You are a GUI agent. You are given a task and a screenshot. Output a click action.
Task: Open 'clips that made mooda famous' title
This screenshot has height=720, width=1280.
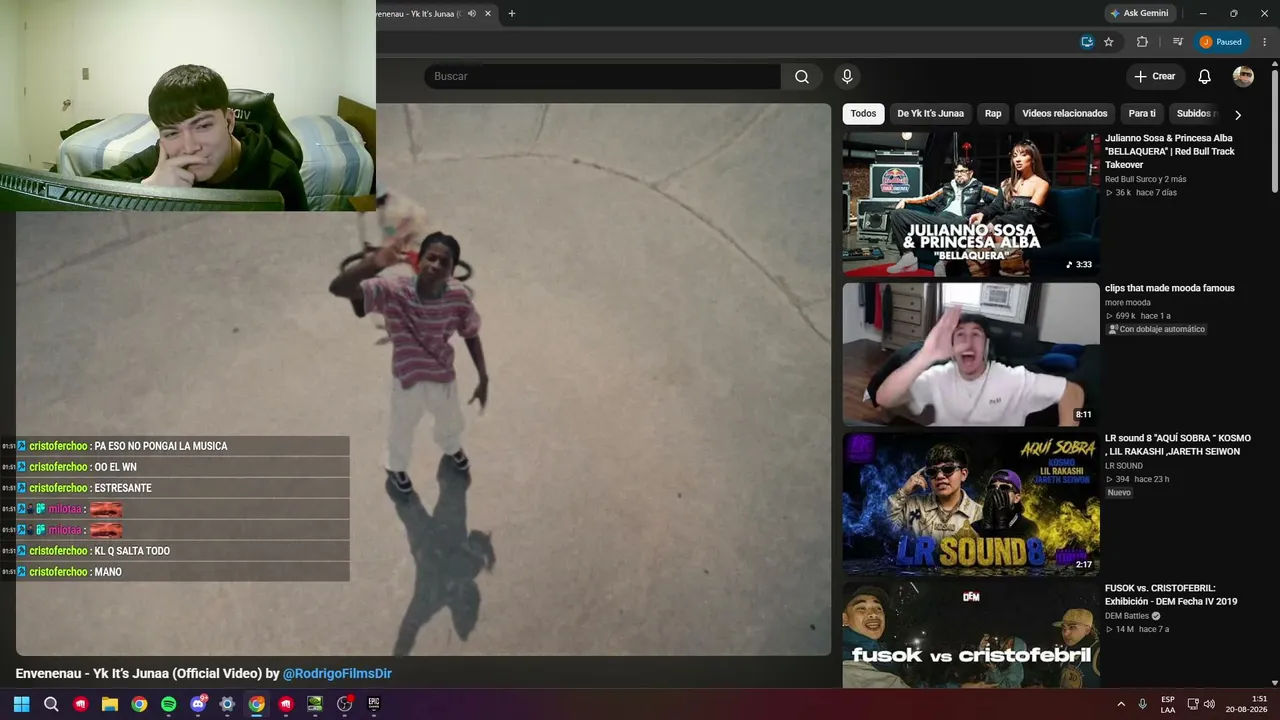coord(1170,288)
